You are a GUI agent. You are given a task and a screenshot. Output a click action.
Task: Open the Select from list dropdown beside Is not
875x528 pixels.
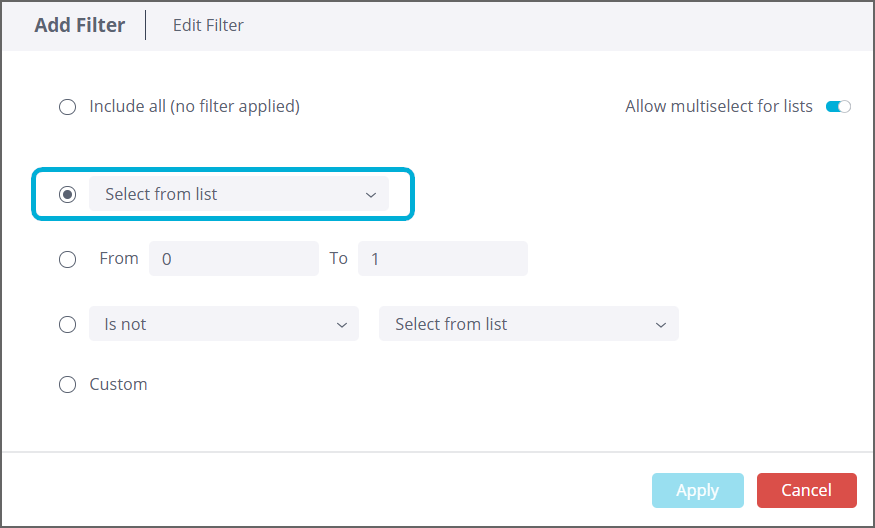click(528, 324)
